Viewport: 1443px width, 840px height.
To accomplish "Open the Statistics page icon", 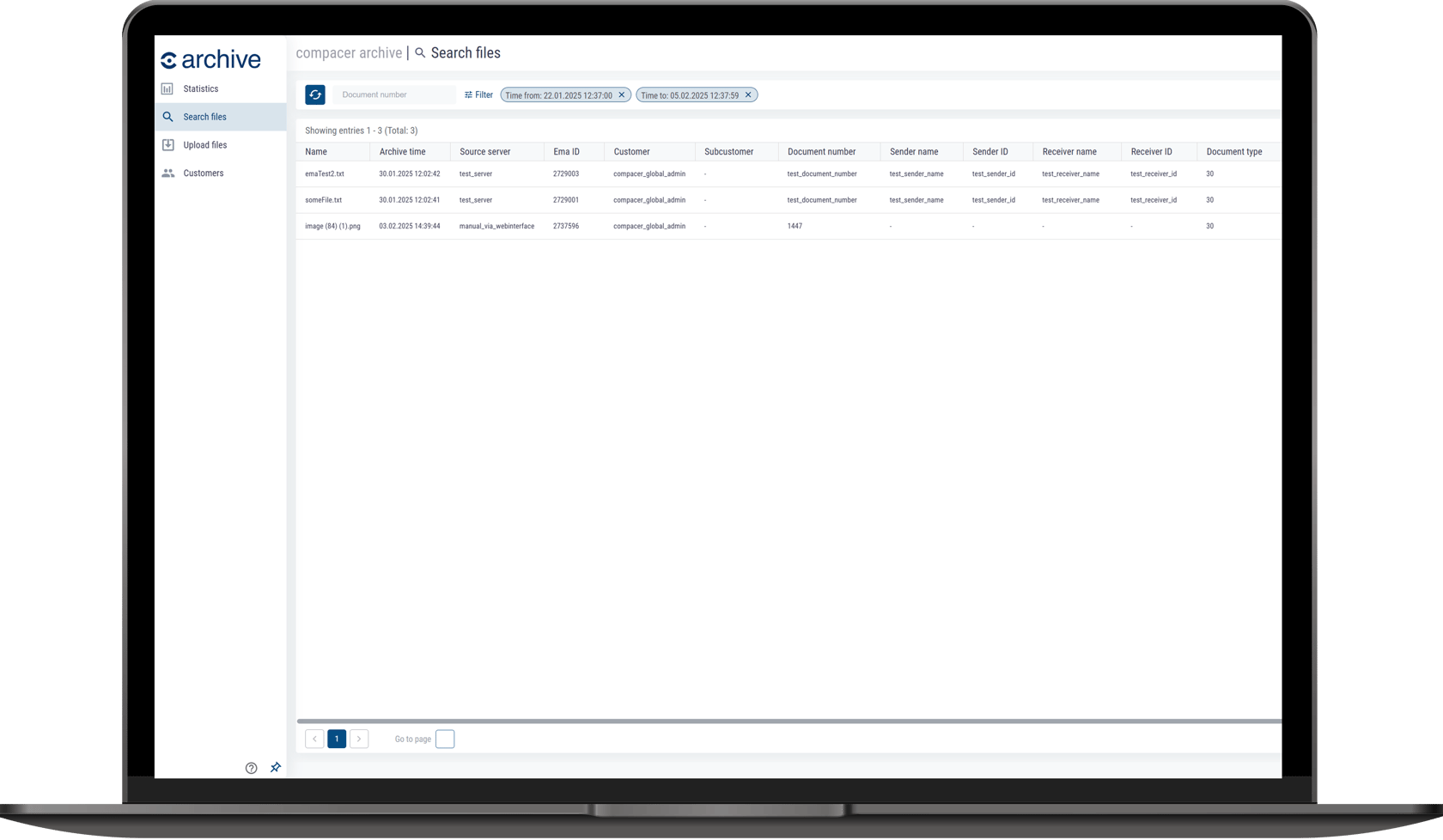I will (x=167, y=88).
